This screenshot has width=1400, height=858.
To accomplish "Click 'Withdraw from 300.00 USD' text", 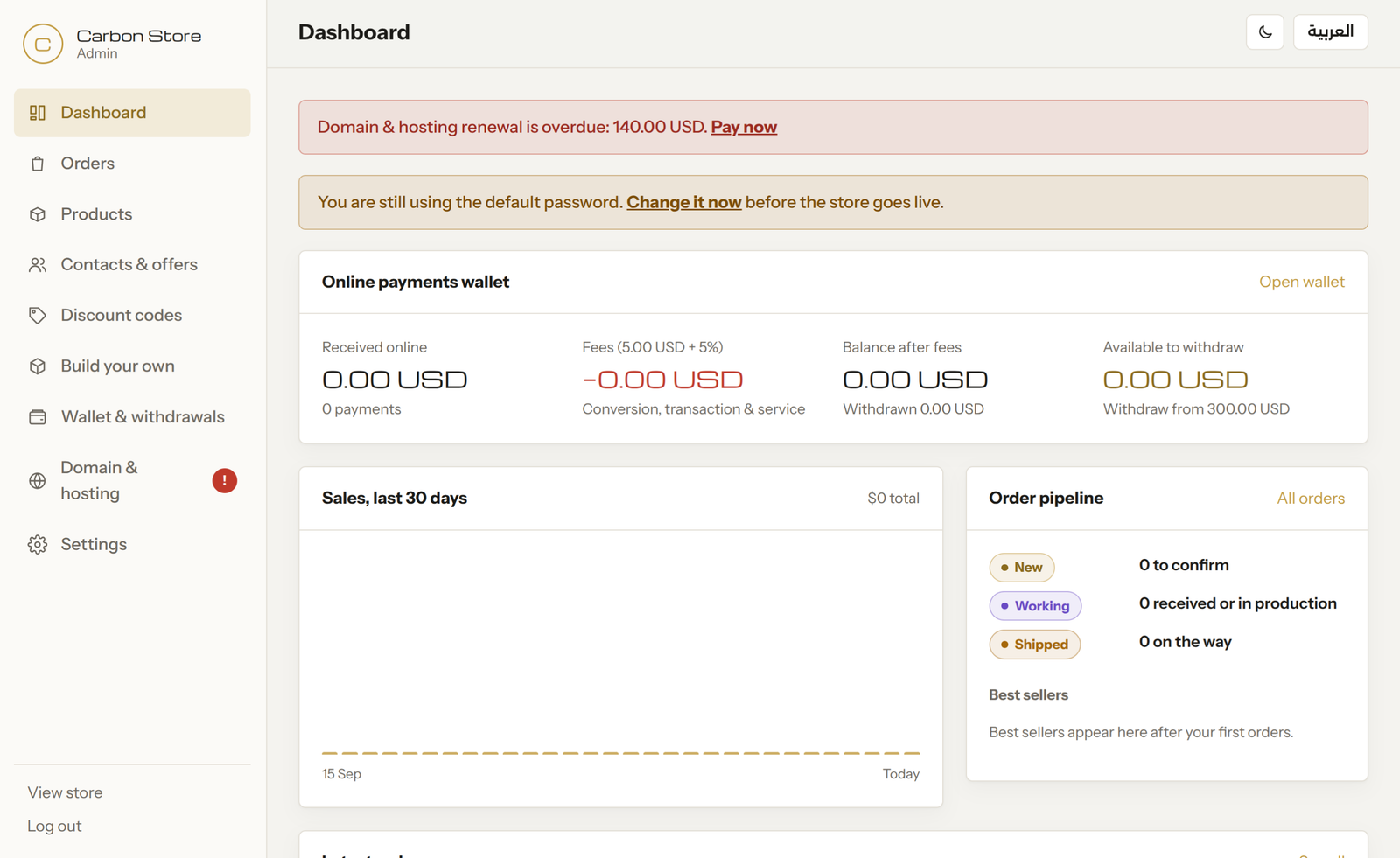I will 1196,409.
